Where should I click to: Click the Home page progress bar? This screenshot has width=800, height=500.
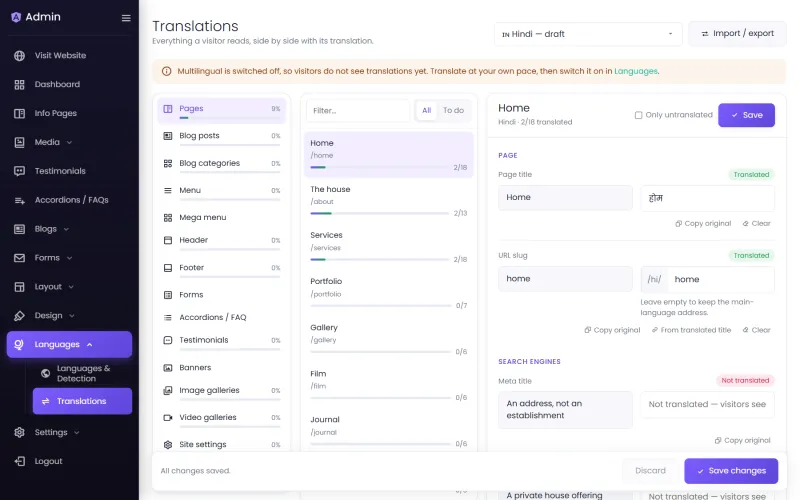click(x=380, y=167)
